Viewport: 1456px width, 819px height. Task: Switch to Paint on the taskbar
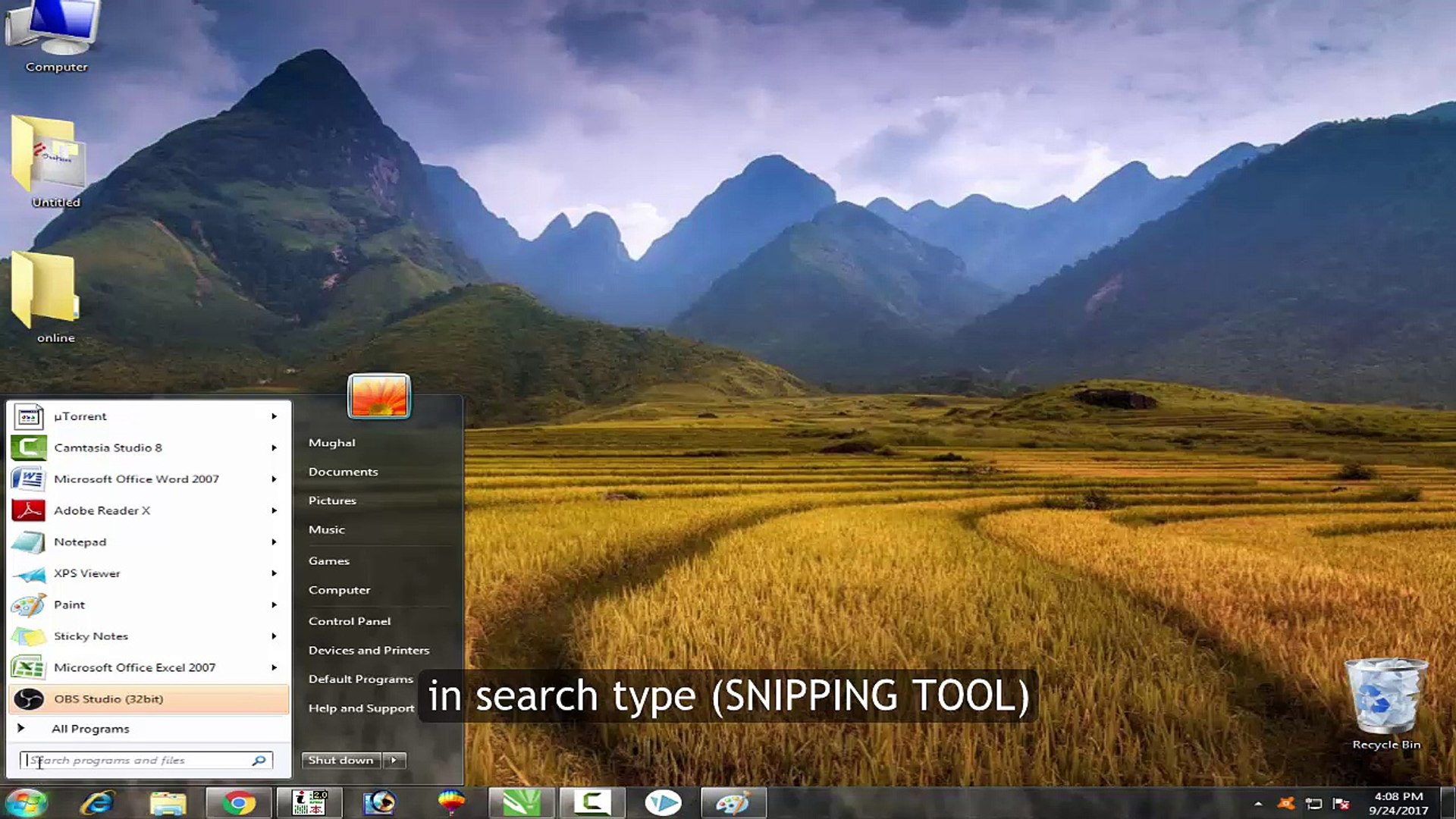[733, 802]
